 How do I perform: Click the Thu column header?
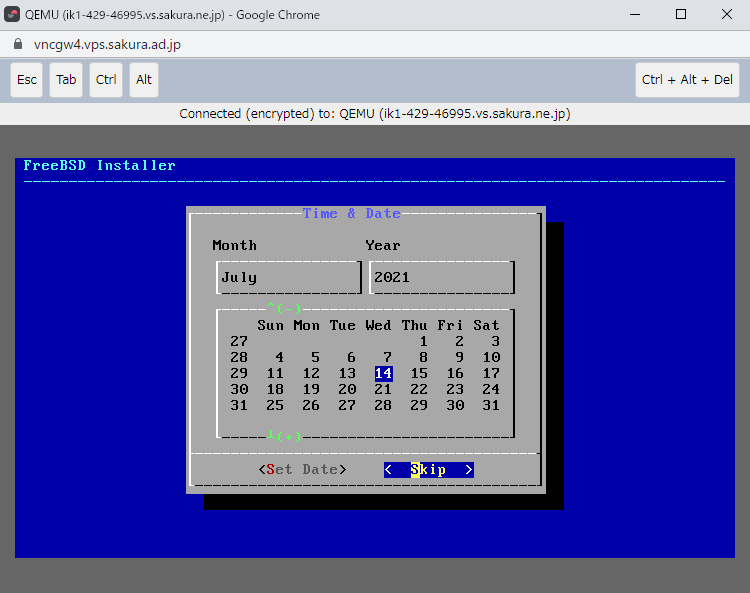pos(415,325)
